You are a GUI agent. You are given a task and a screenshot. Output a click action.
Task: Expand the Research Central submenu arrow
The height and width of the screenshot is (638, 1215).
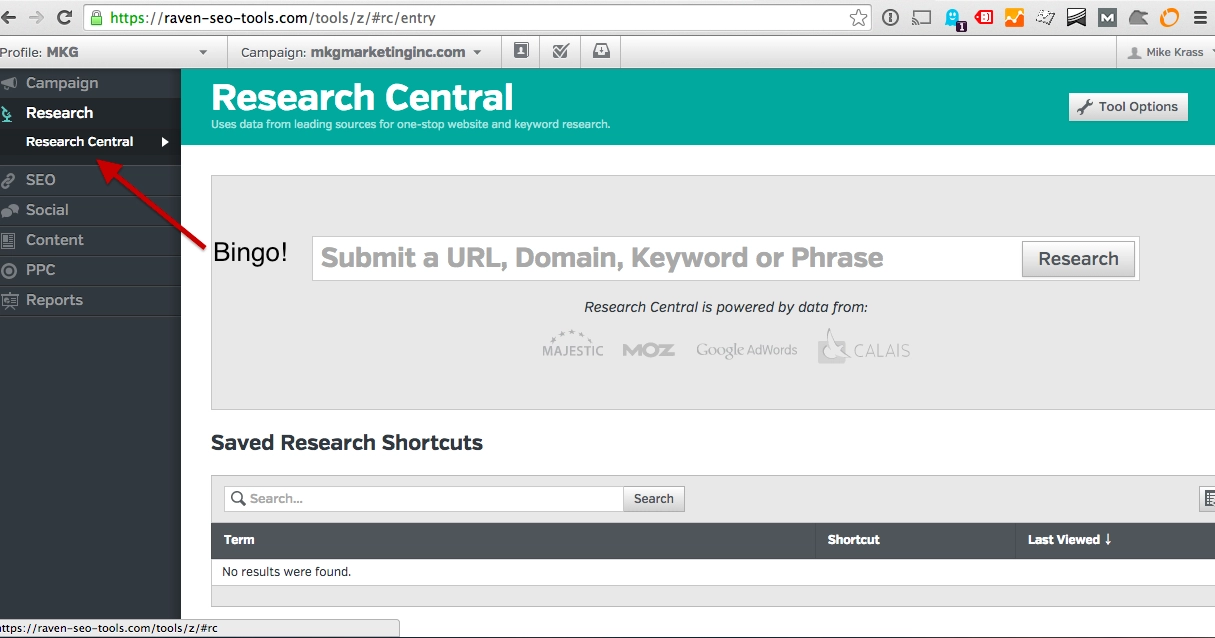165,142
